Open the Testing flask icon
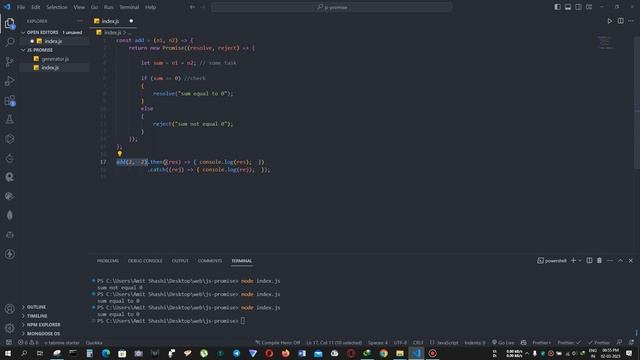 [x=9, y=119]
